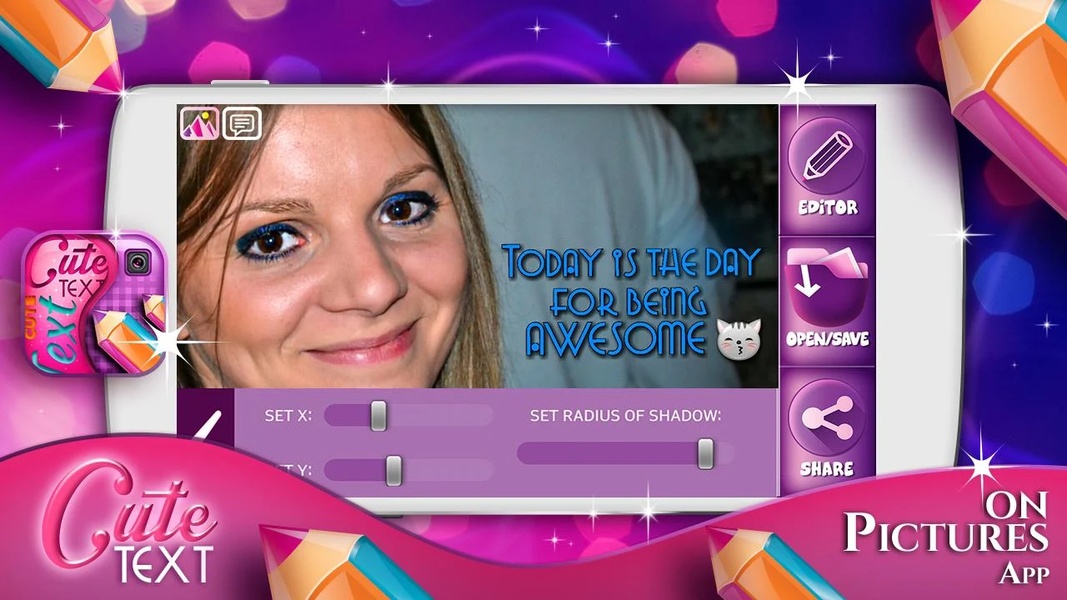Click the Set Y slider handle

tap(394, 471)
